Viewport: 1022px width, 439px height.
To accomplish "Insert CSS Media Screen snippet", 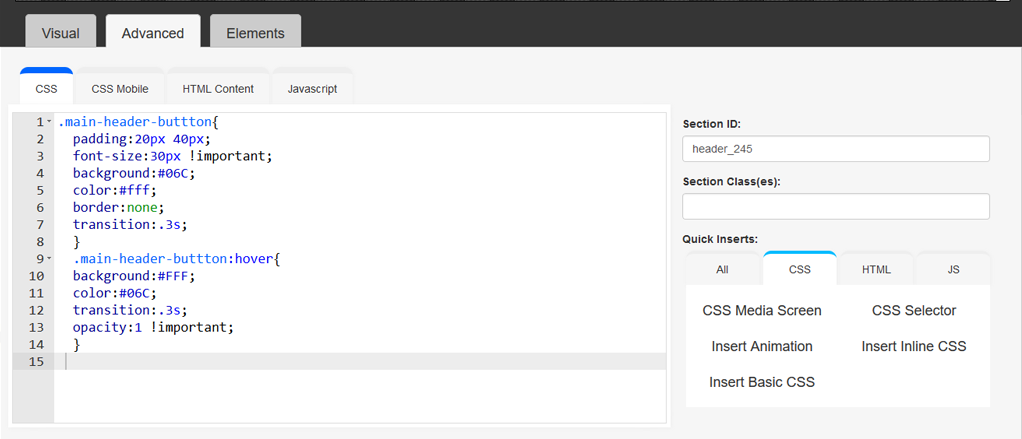I will point(762,311).
